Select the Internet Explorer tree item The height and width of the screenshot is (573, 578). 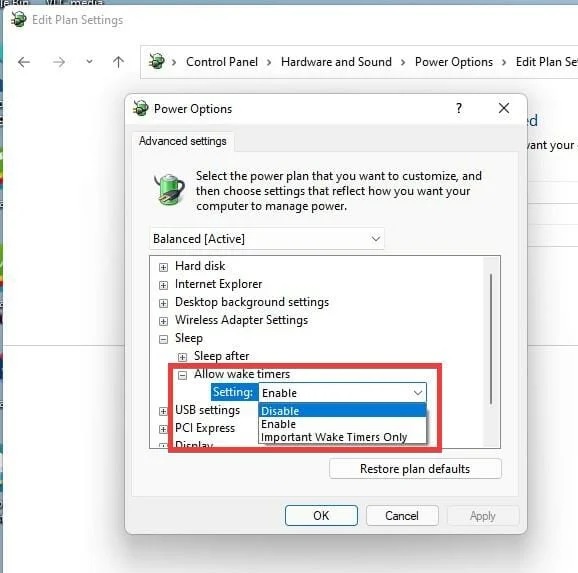[218, 284]
